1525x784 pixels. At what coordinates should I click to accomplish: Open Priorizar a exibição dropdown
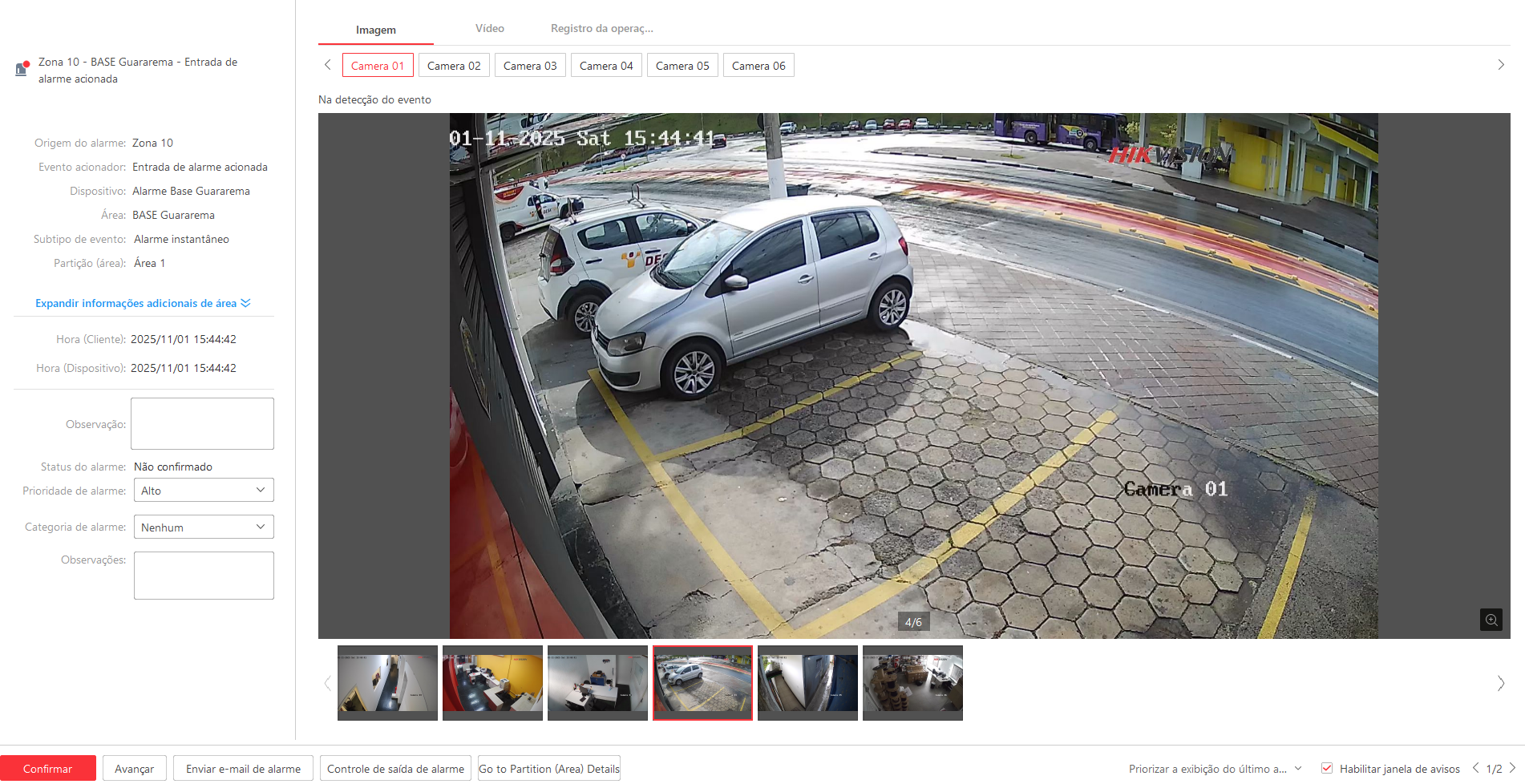(1215, 769)
